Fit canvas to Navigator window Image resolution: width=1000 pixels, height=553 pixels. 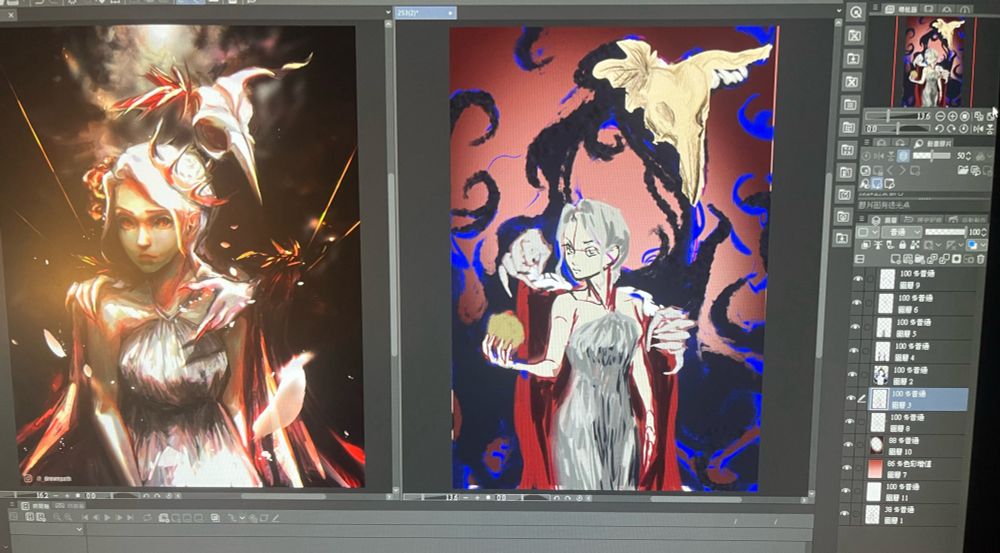click(x=979, y=116)
